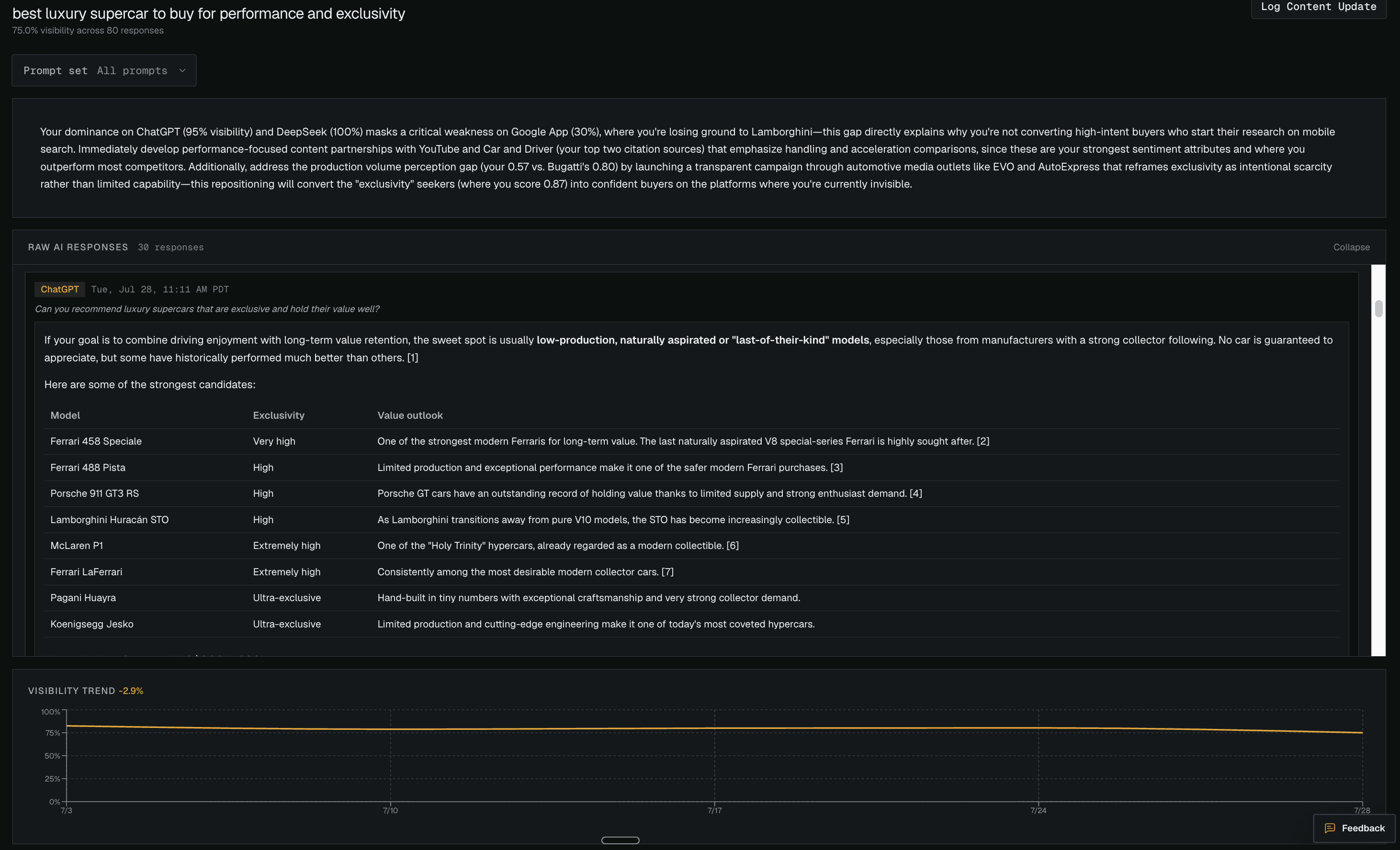Click citation [7] in the LaFerrari row

[x=667, y=572]
